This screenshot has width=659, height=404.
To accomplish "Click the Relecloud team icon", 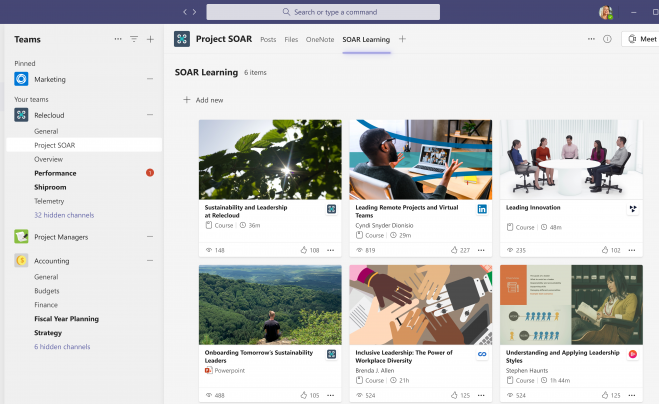I will tap(21, 115).
